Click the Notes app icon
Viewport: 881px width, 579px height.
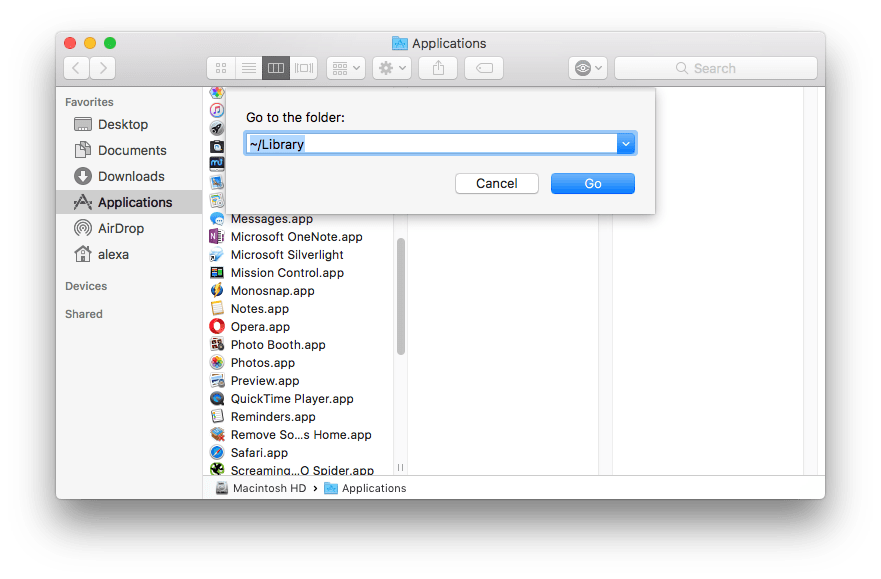point(217,308)
